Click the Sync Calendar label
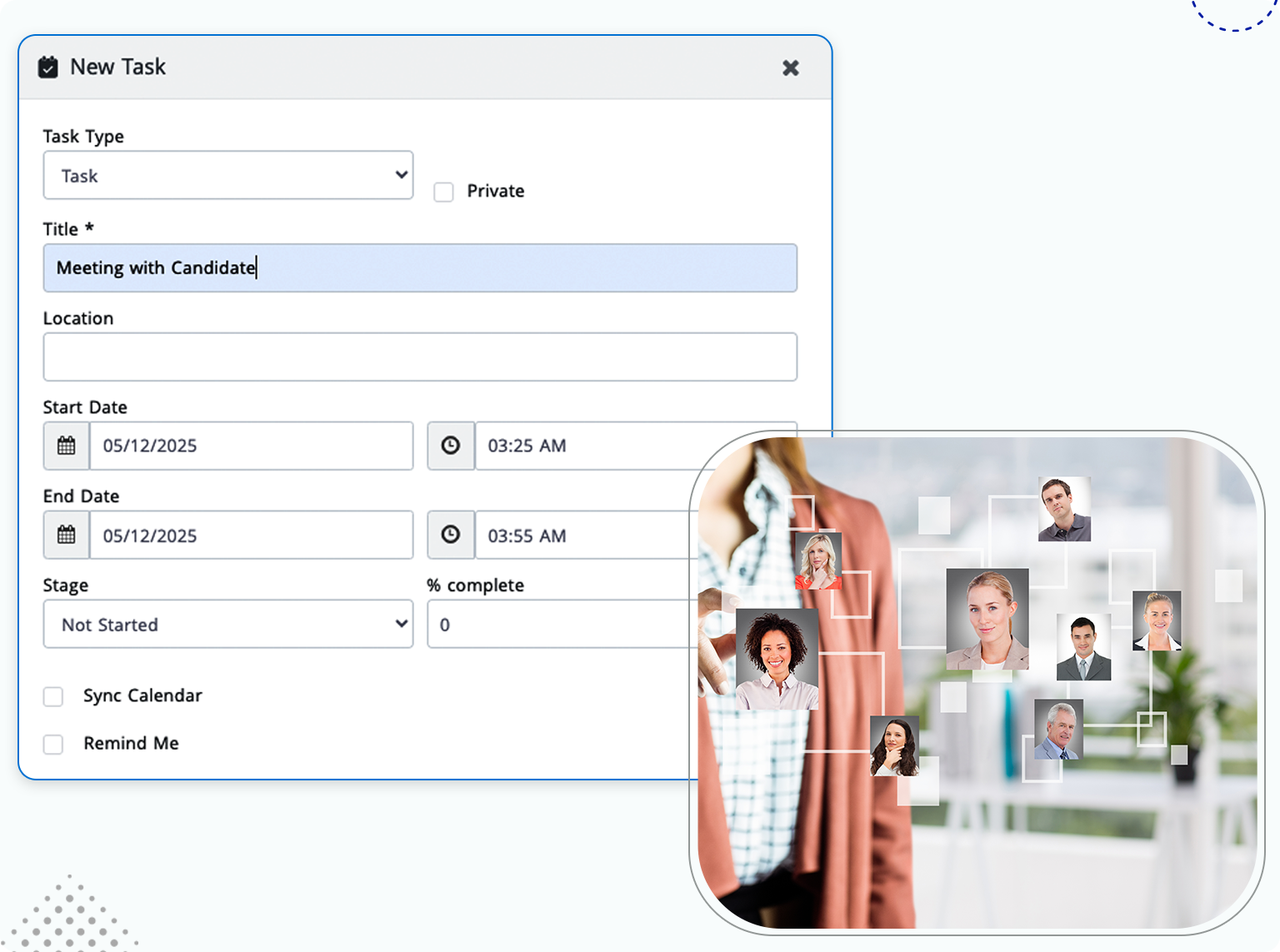Viewport: 1280px width, 952px height. tap(142, 695)
